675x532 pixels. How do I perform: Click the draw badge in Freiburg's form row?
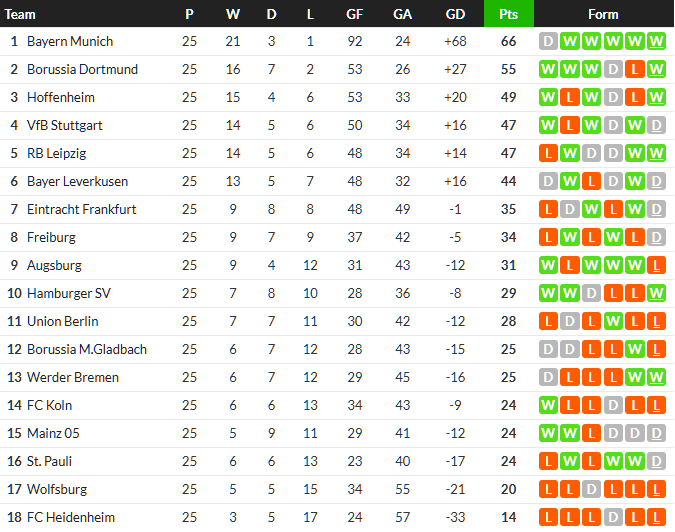tap(656, 238)
